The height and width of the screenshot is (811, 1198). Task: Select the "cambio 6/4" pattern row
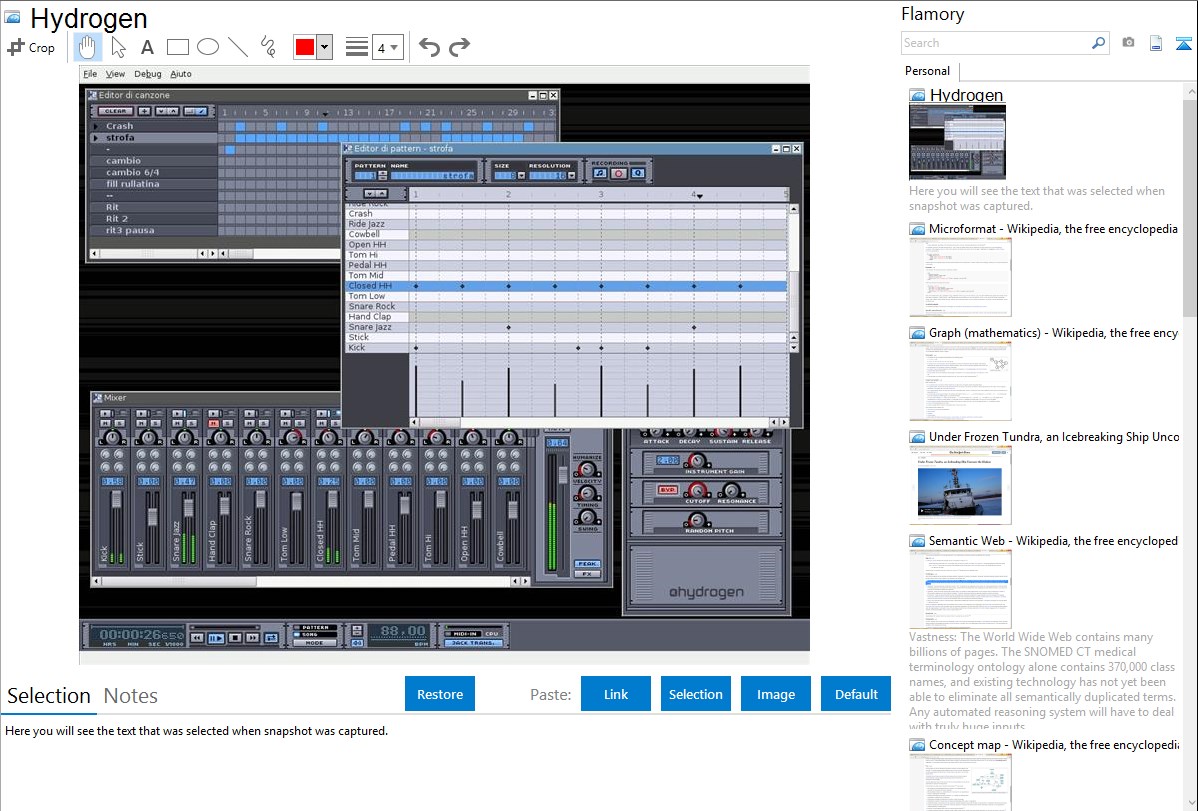[153, 173]
